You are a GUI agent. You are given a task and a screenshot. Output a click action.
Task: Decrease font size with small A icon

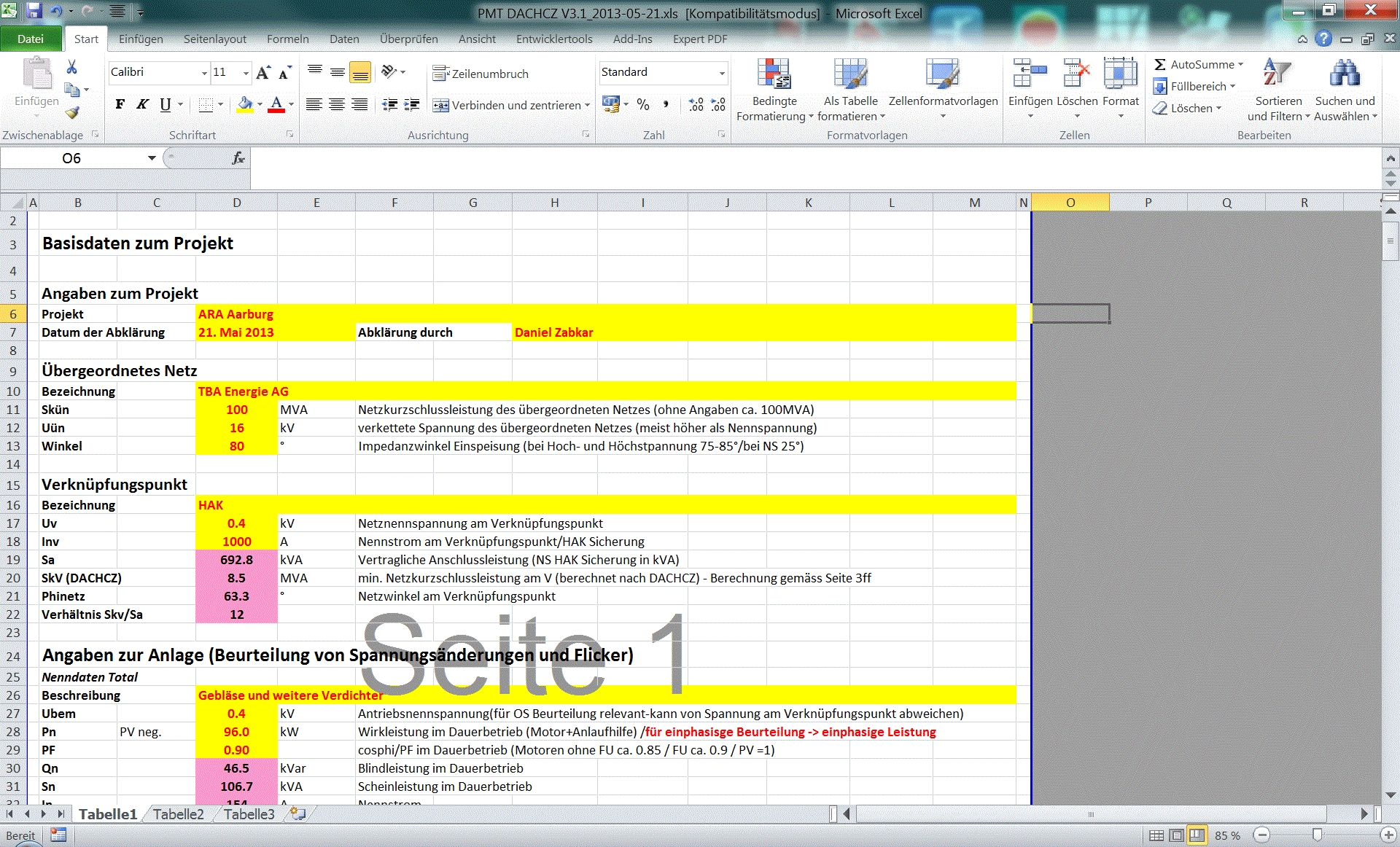click(x=284, y=72)
